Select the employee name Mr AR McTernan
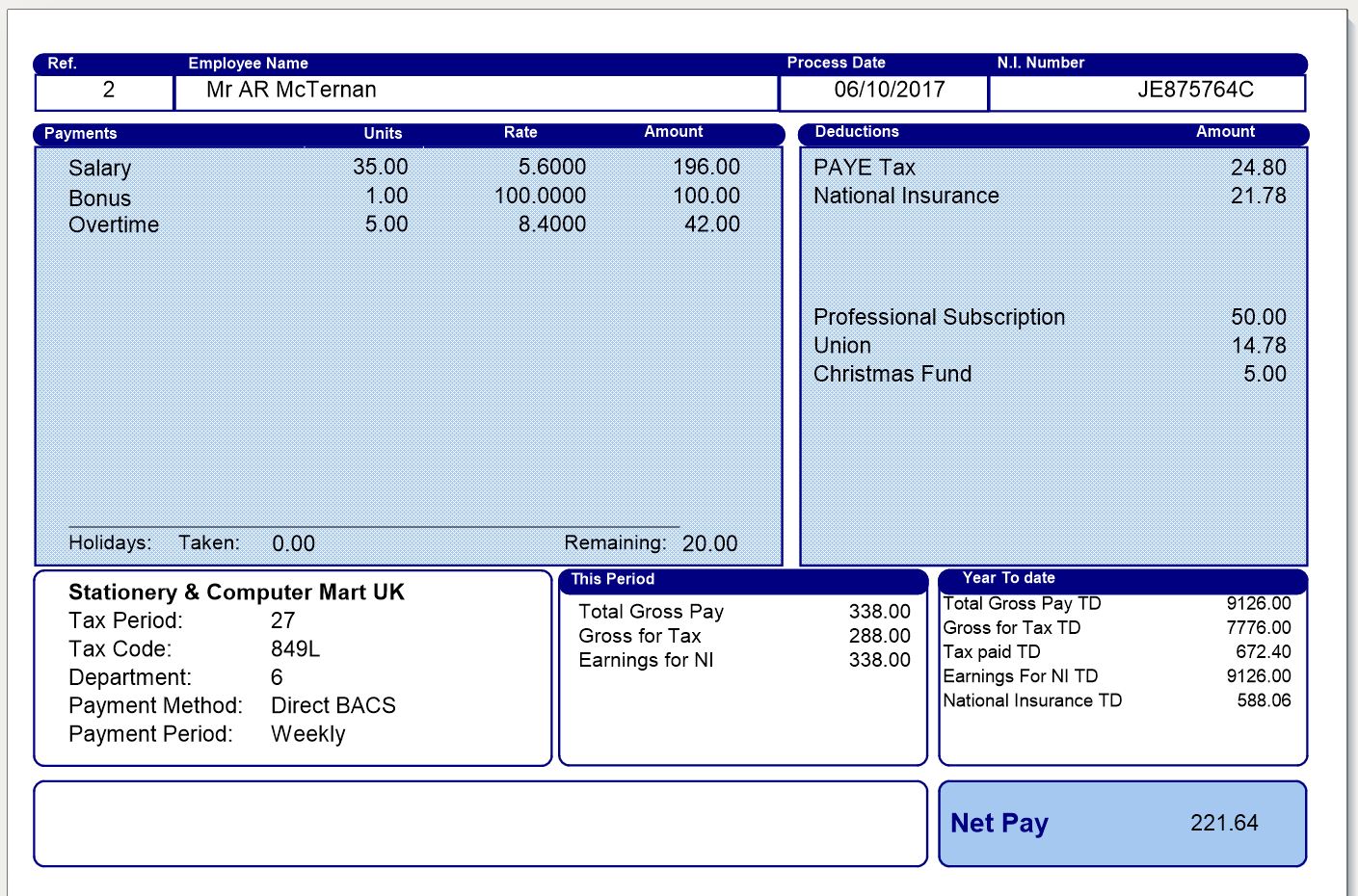 pos(291,91)
